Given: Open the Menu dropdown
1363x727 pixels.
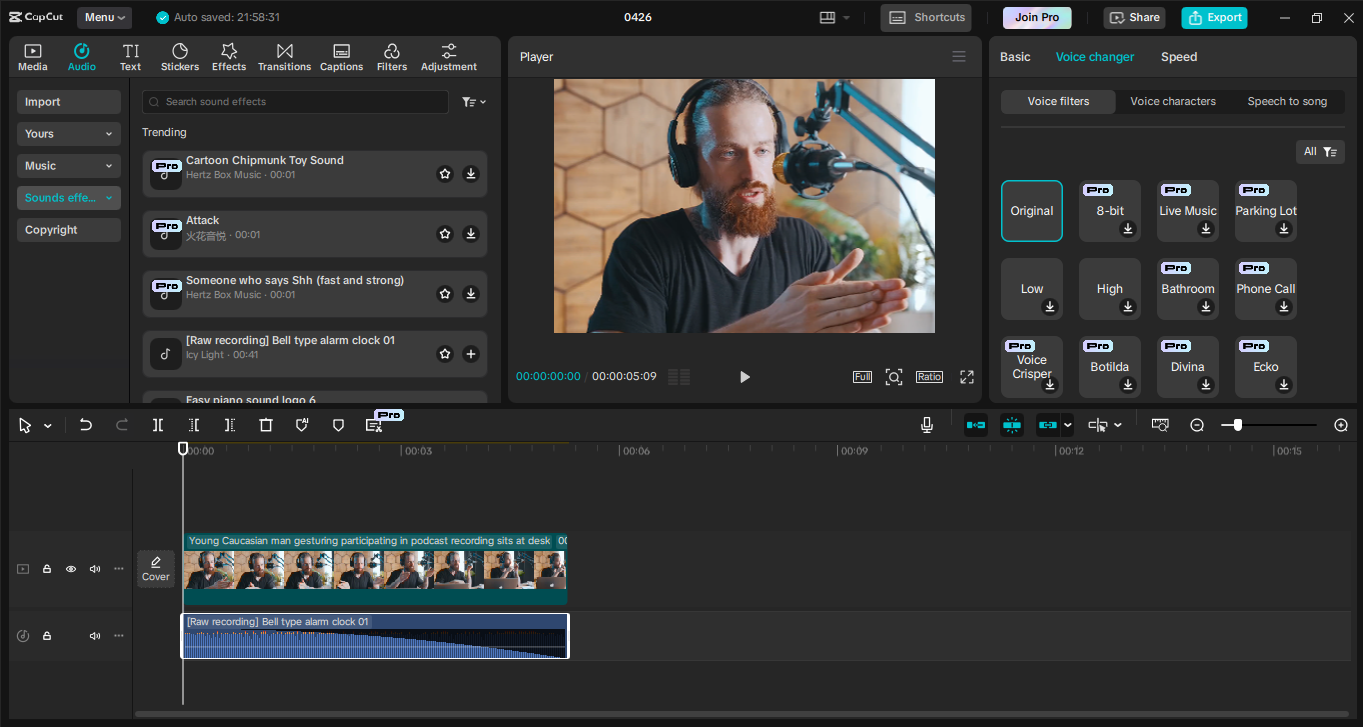Looking at the screenshot, I should [104, 17].
